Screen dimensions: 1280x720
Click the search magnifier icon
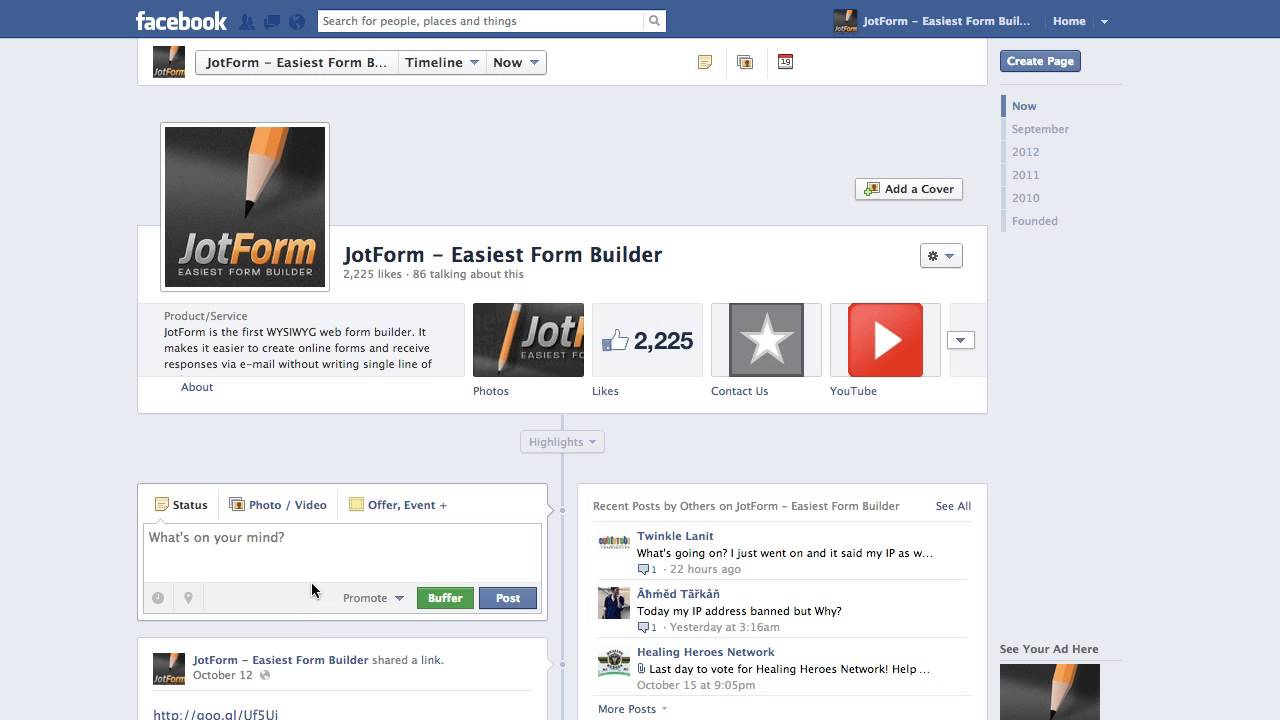(654, 21)
